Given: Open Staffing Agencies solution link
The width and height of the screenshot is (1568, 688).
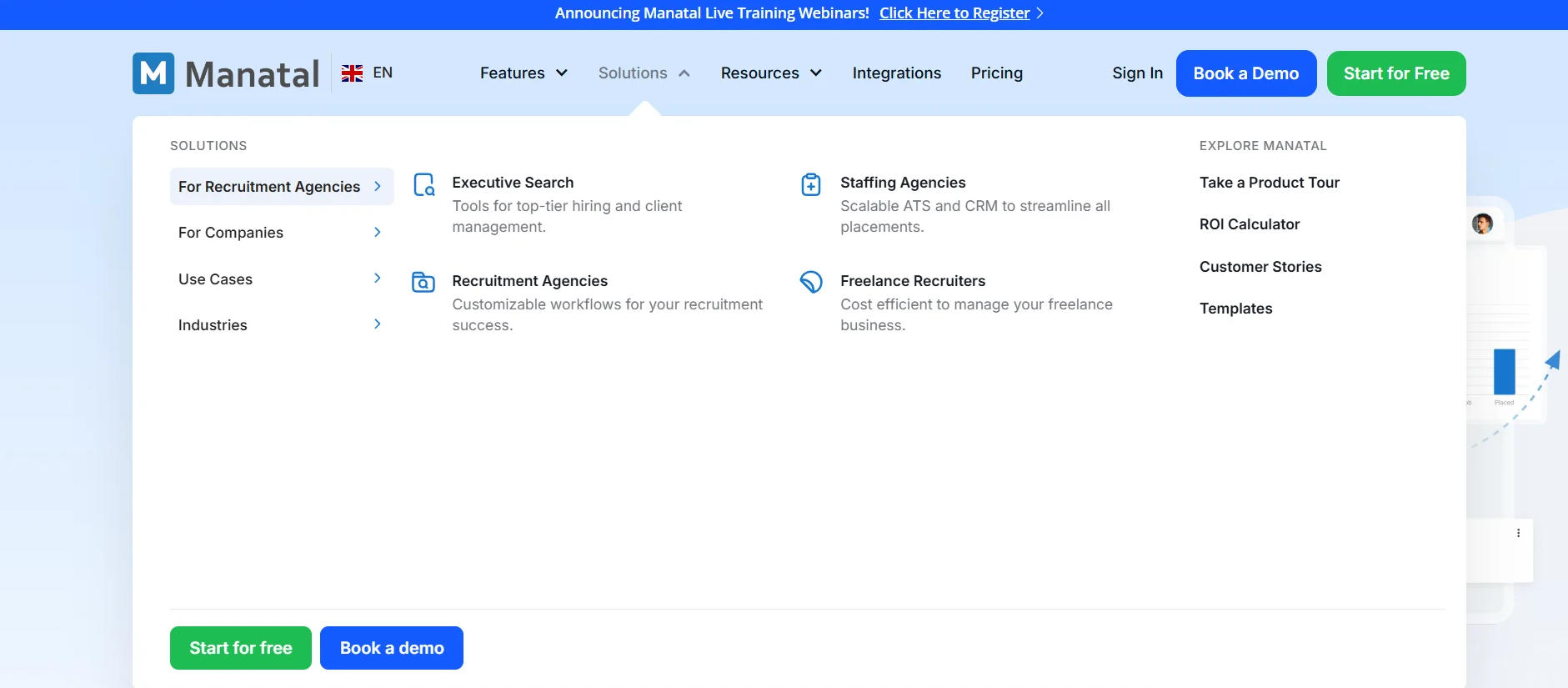Looking at the screenshot, I should point(903,183).
